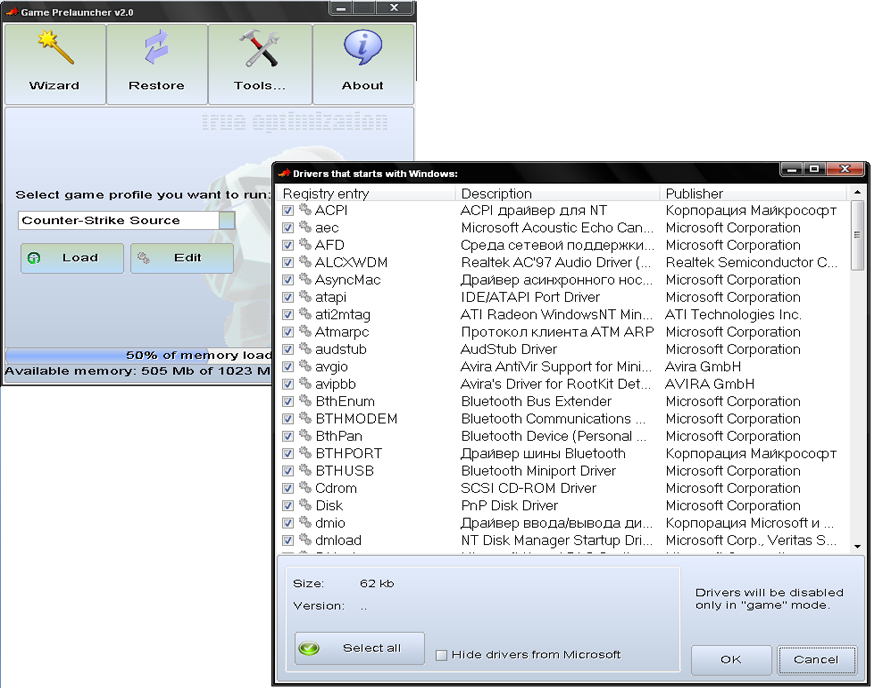Click the gear icon beside Atmarpc
The width and height of the screenshot is (873, 690).
tap(305, 331)
